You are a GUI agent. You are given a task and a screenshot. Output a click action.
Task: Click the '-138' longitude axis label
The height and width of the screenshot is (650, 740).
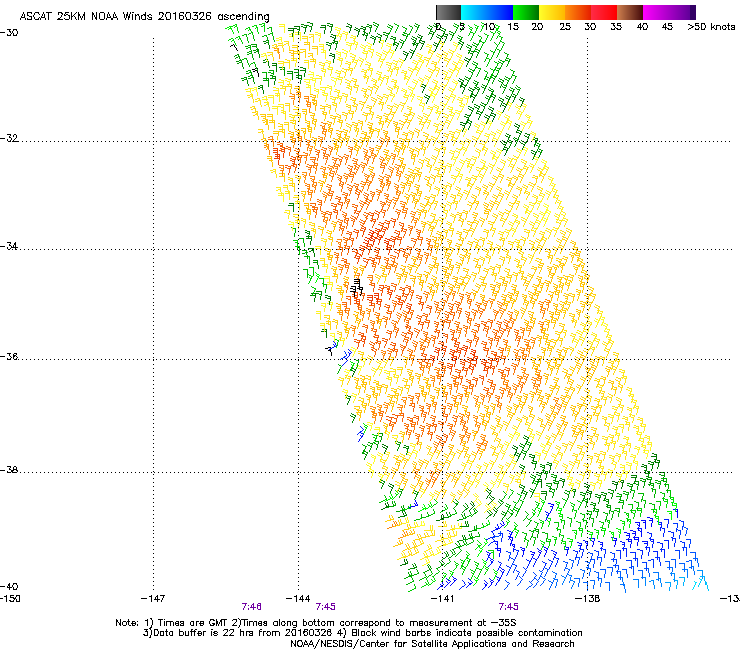coord(587,599)
